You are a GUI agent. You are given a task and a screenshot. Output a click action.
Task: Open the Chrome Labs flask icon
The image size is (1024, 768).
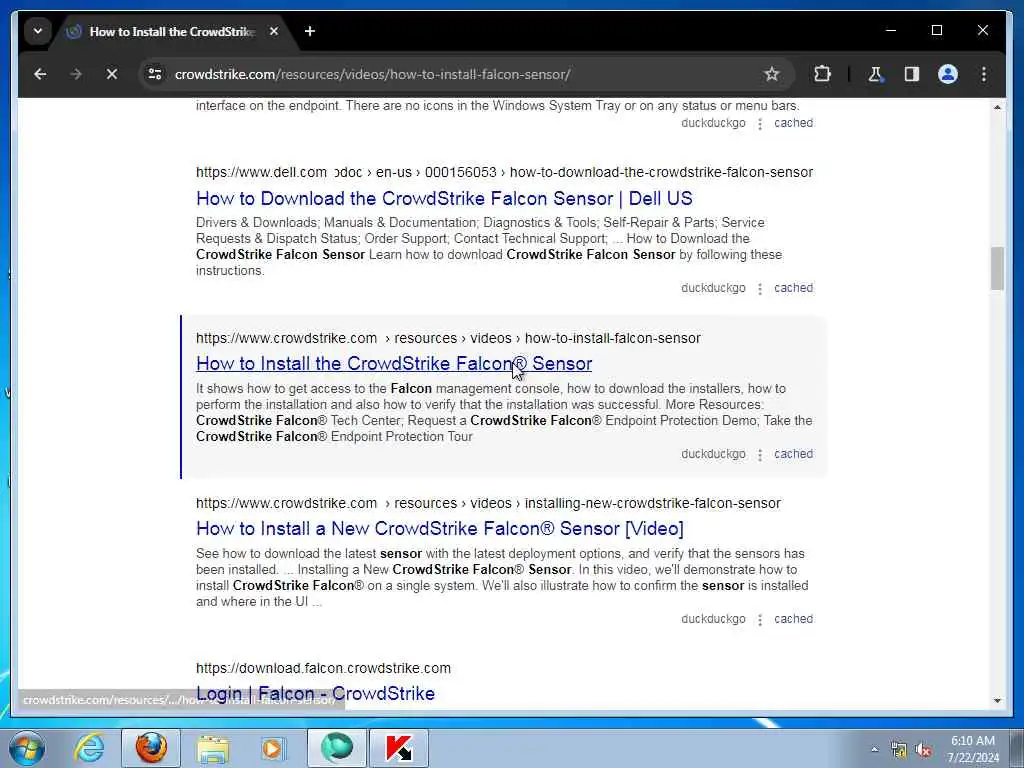click(x=875, y=74)
